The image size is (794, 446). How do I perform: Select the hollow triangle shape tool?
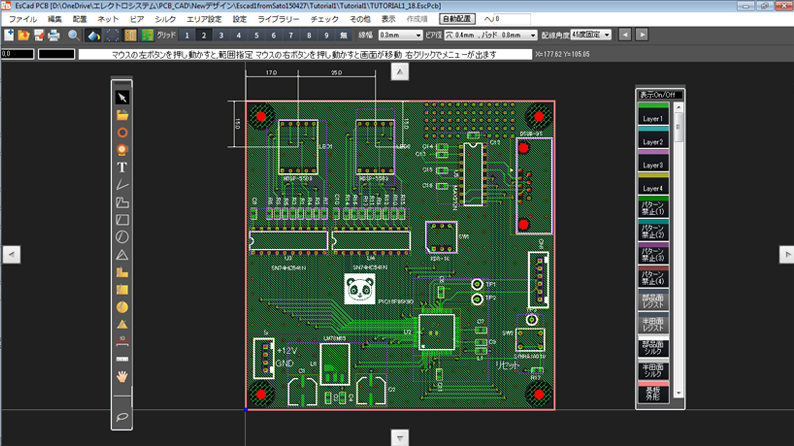(122, 254)
